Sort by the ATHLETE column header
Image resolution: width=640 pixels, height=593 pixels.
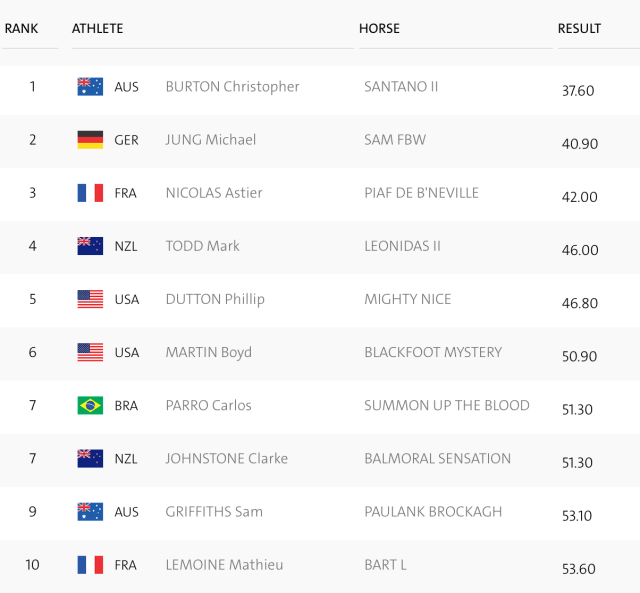[98, 29]
